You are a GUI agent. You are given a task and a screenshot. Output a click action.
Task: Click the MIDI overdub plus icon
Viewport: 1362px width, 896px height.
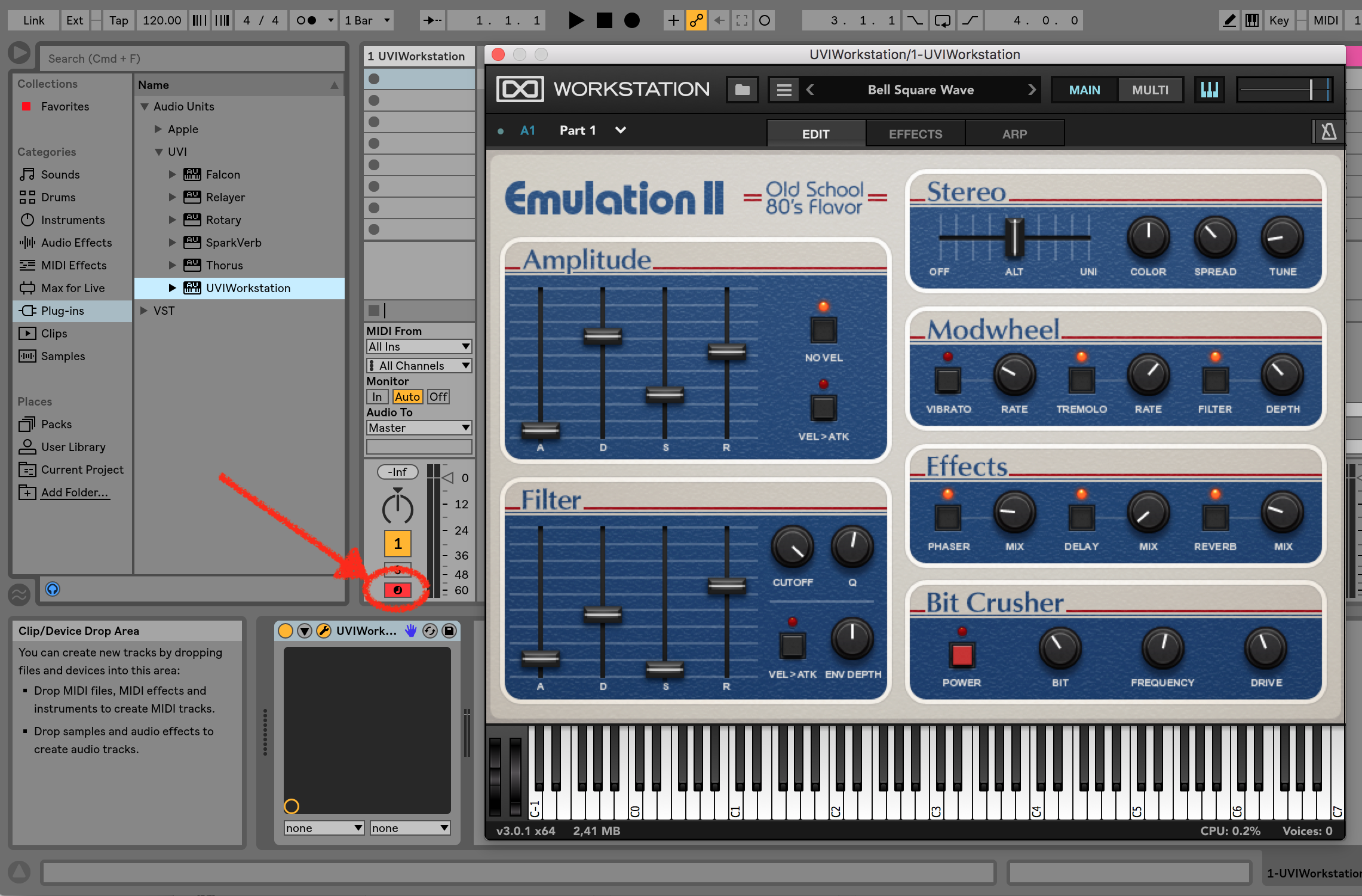[673, 20]
